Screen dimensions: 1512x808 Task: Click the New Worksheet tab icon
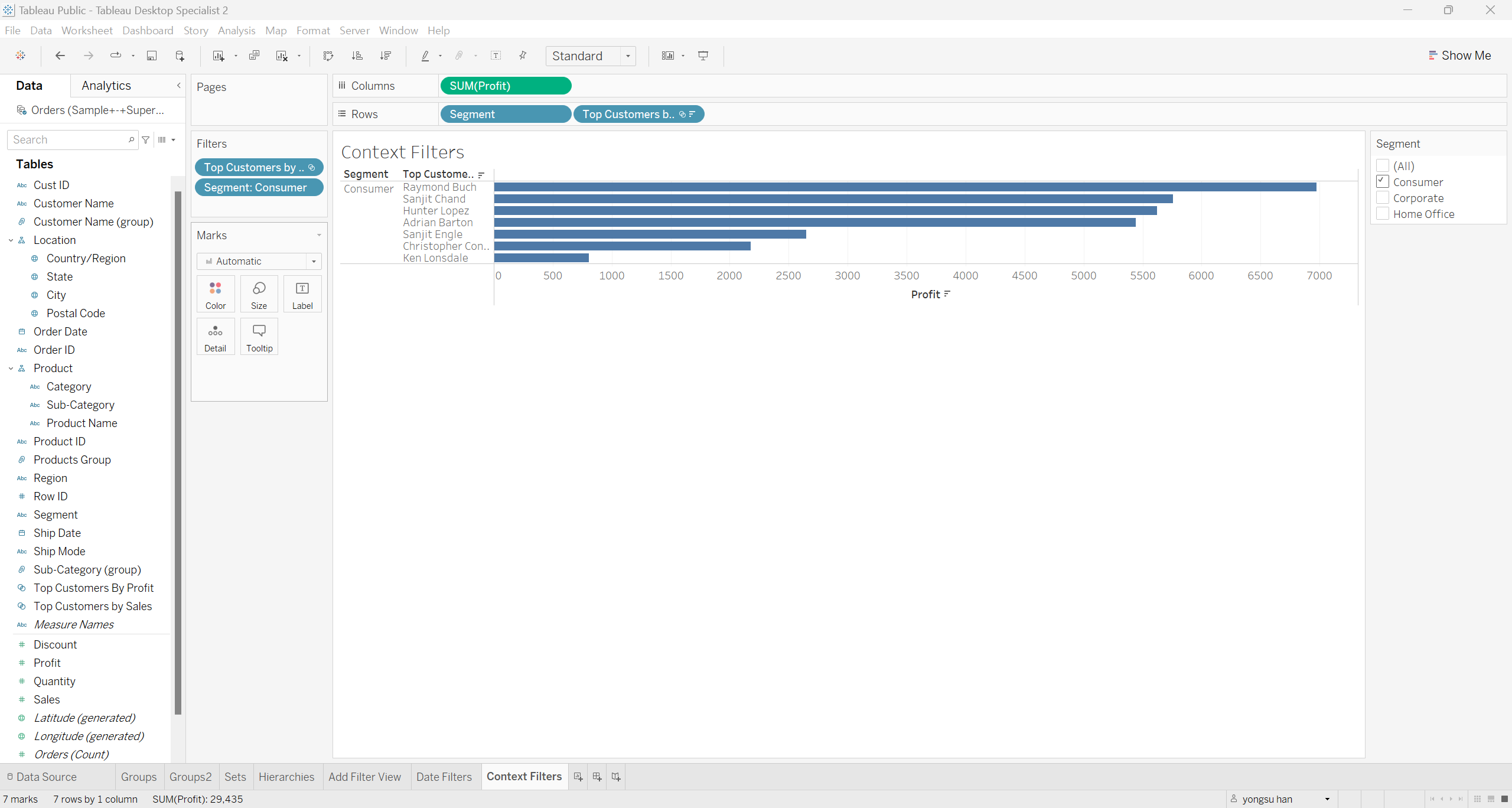point(578,777)
